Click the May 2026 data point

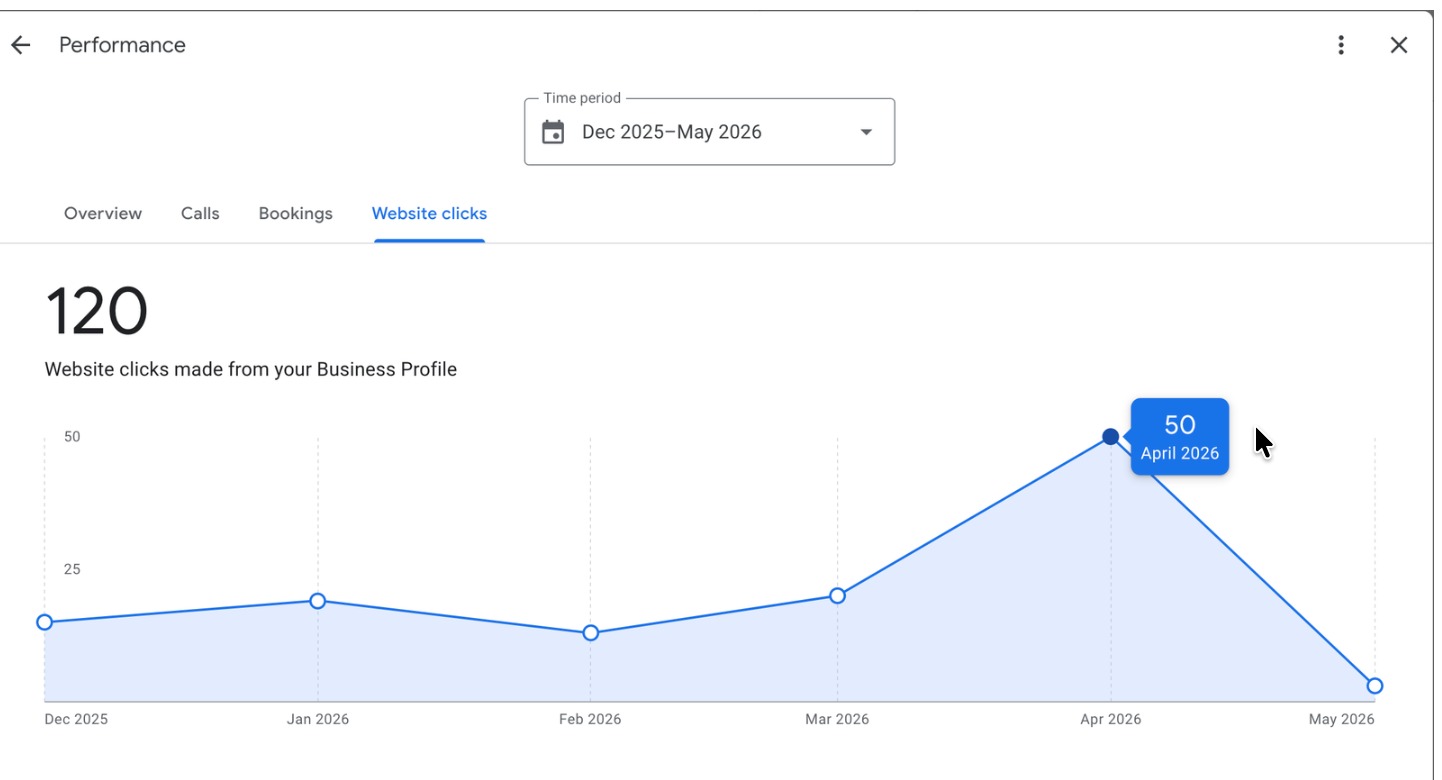pyautogui.click(x=1374, y=686)
